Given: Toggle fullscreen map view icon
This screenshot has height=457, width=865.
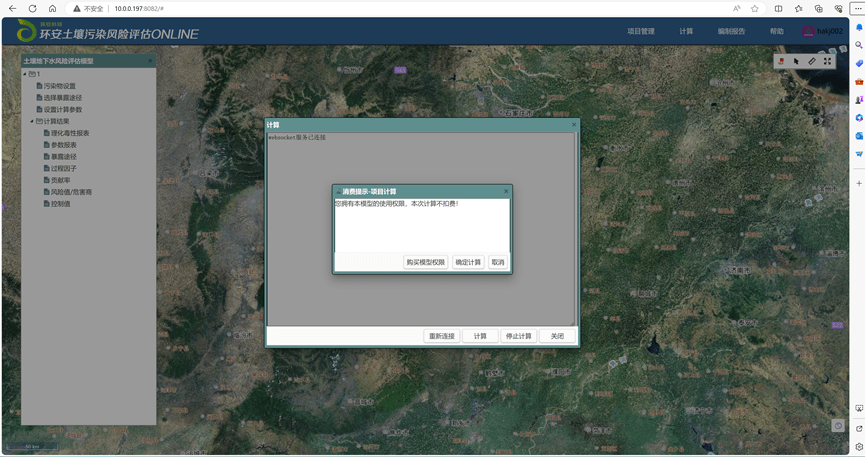Looking at the screenshot, I should [828, 61].
